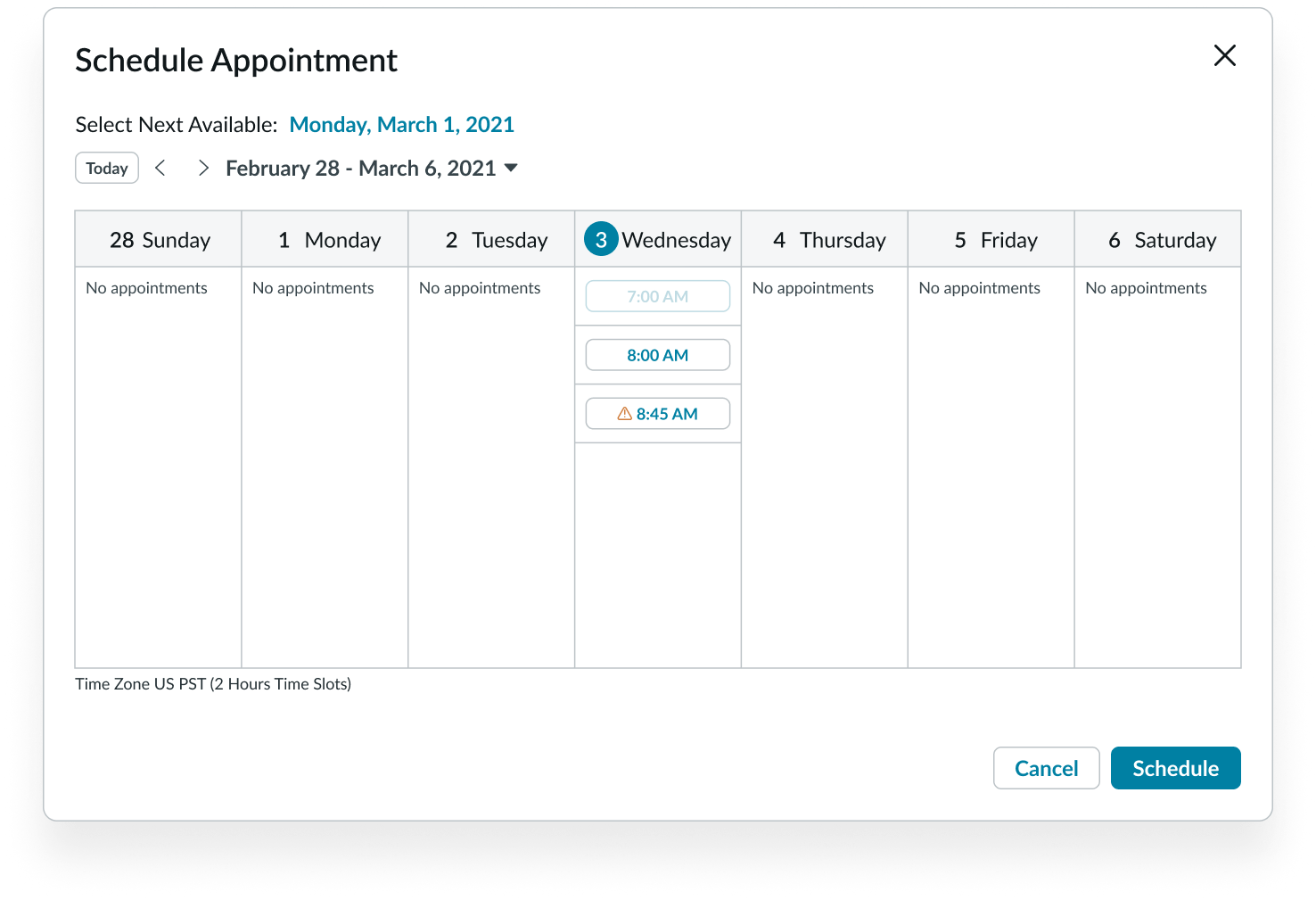Click the left arrow to view previous week

point(160,168)
